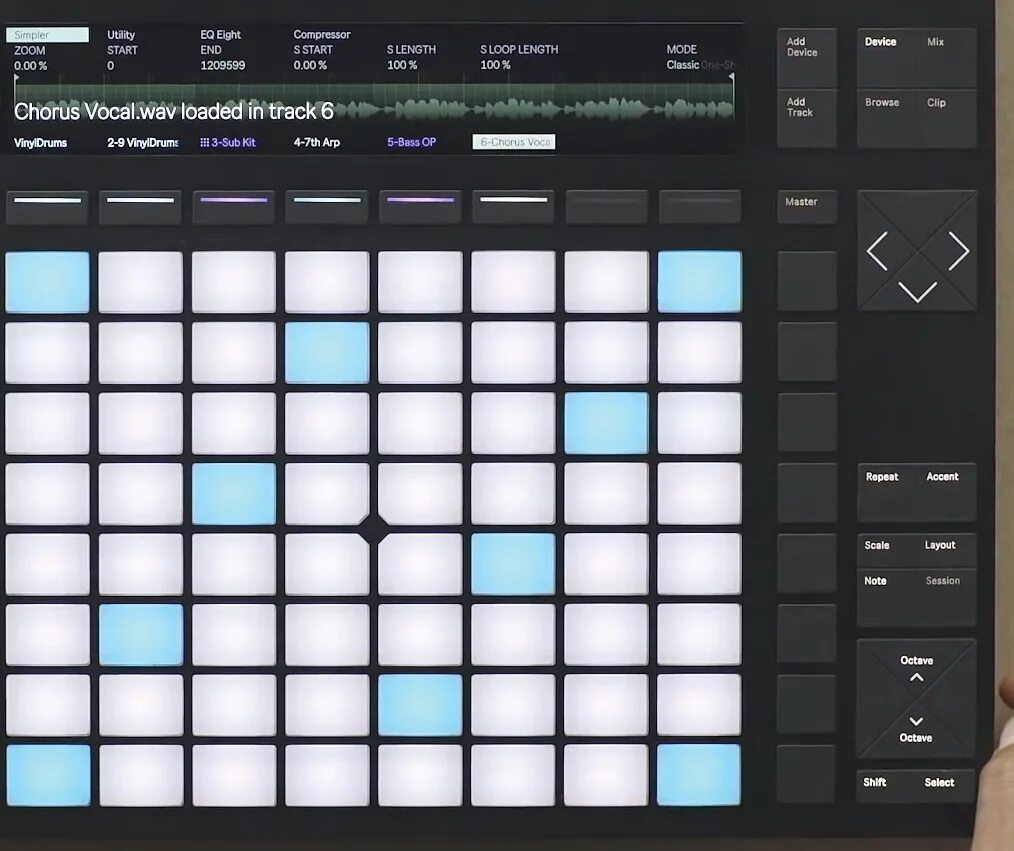Select the EQ Eight device tab

tap(221, 35)
